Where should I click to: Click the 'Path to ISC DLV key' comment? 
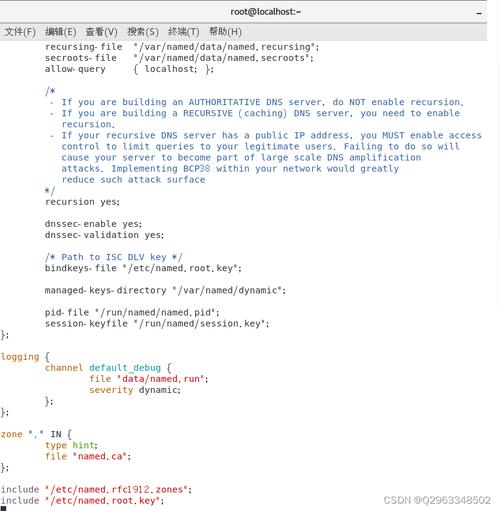[x=114, y=257]
